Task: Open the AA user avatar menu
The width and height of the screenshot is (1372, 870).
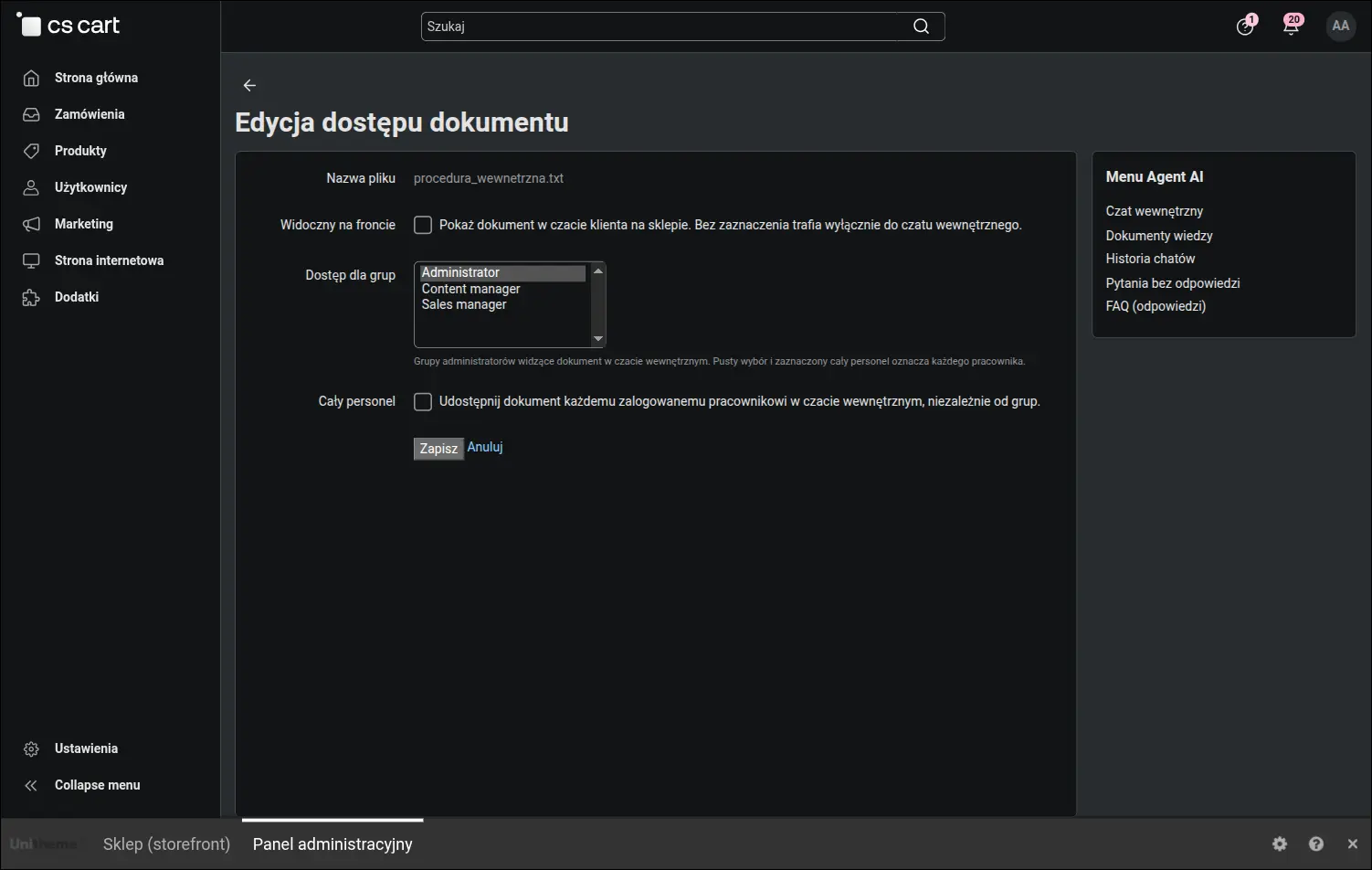Action: 1341,26
